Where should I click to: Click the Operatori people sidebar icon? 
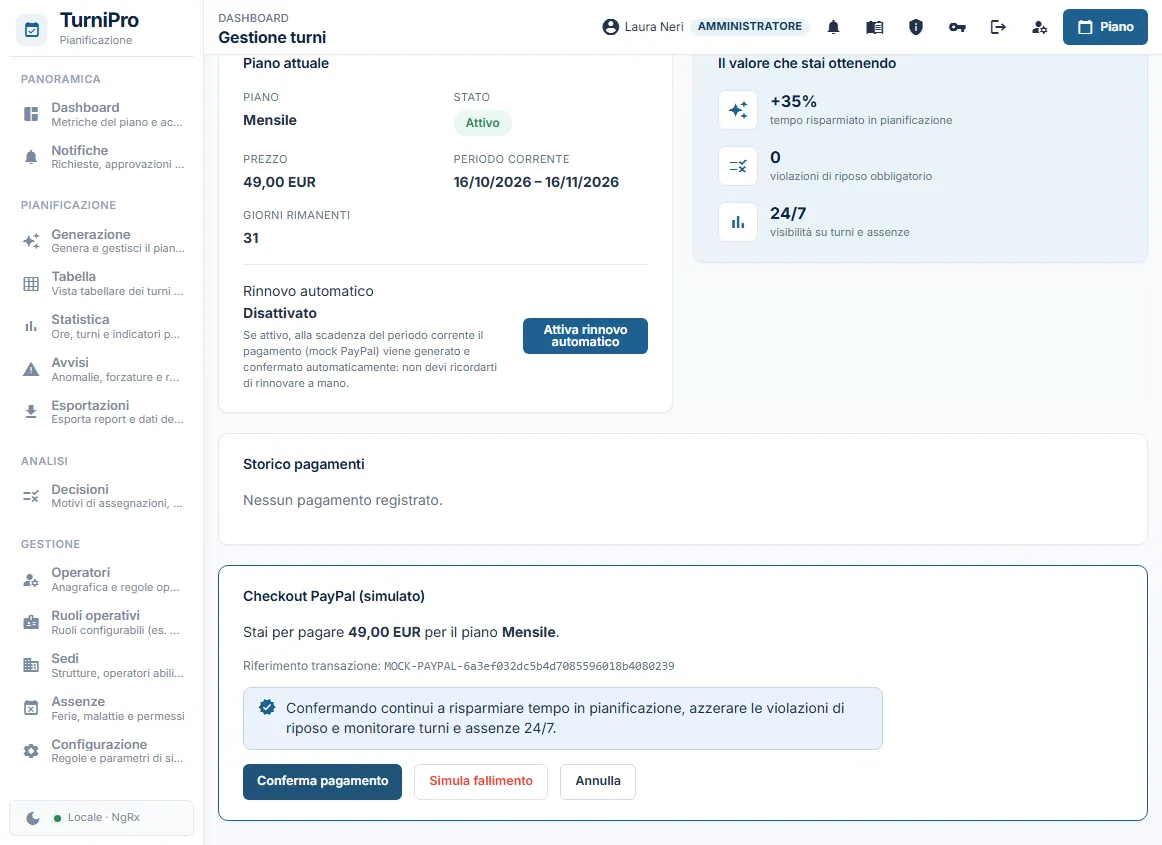tap(31, 580)
